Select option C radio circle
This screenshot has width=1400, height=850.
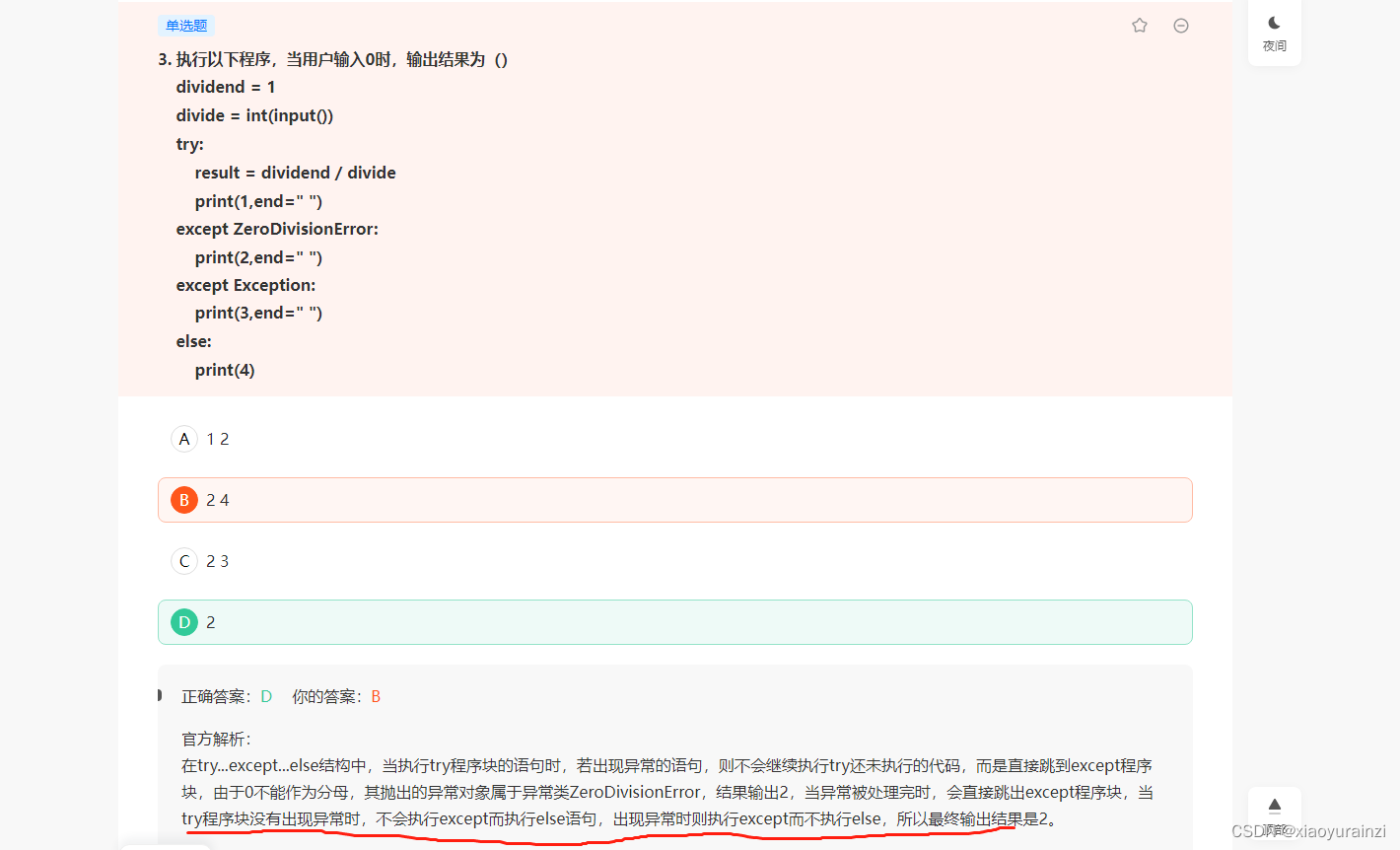184,561
